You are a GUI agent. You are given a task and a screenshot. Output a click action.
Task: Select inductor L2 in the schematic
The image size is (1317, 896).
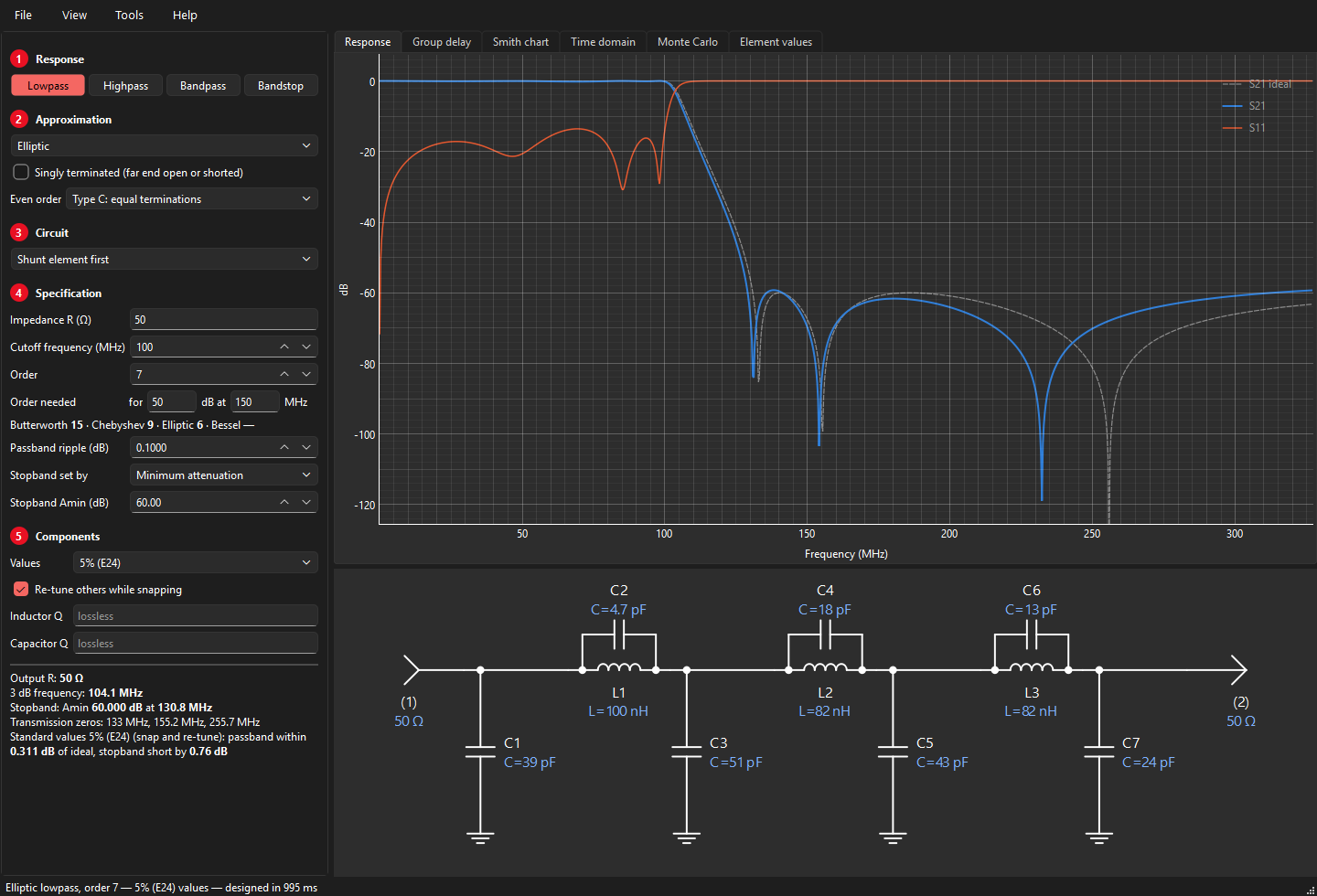tap(825, 667)
